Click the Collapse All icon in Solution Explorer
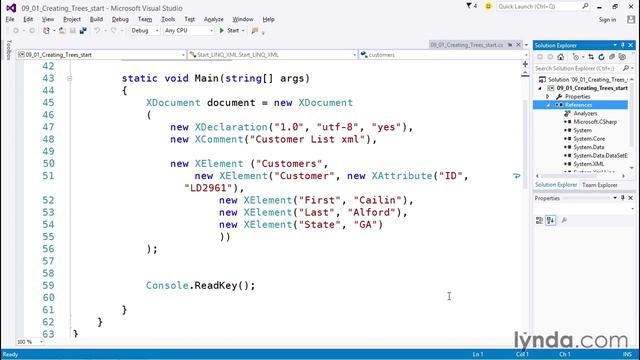 (x=611, y=57)
